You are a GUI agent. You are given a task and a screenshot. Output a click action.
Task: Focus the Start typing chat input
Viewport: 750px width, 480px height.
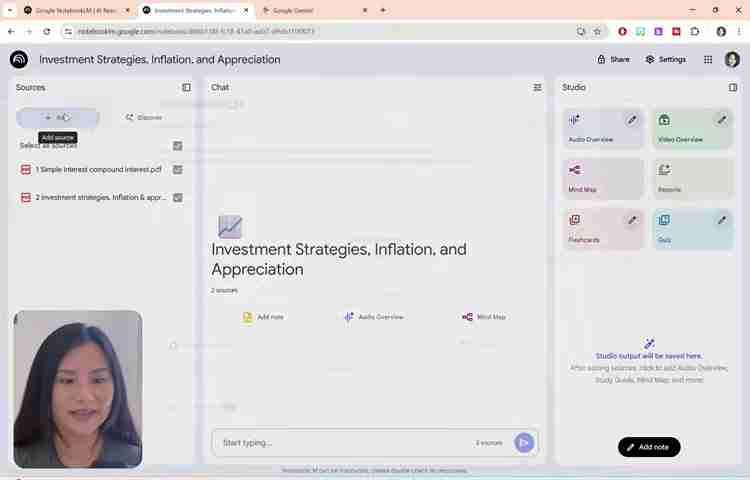[x=344, y=443]
